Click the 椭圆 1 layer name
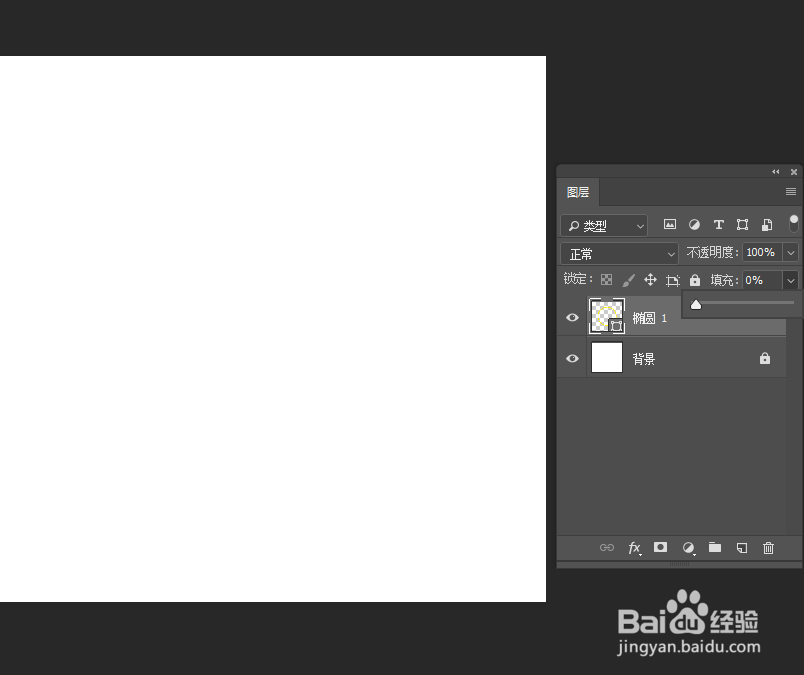 click(650, 318)
